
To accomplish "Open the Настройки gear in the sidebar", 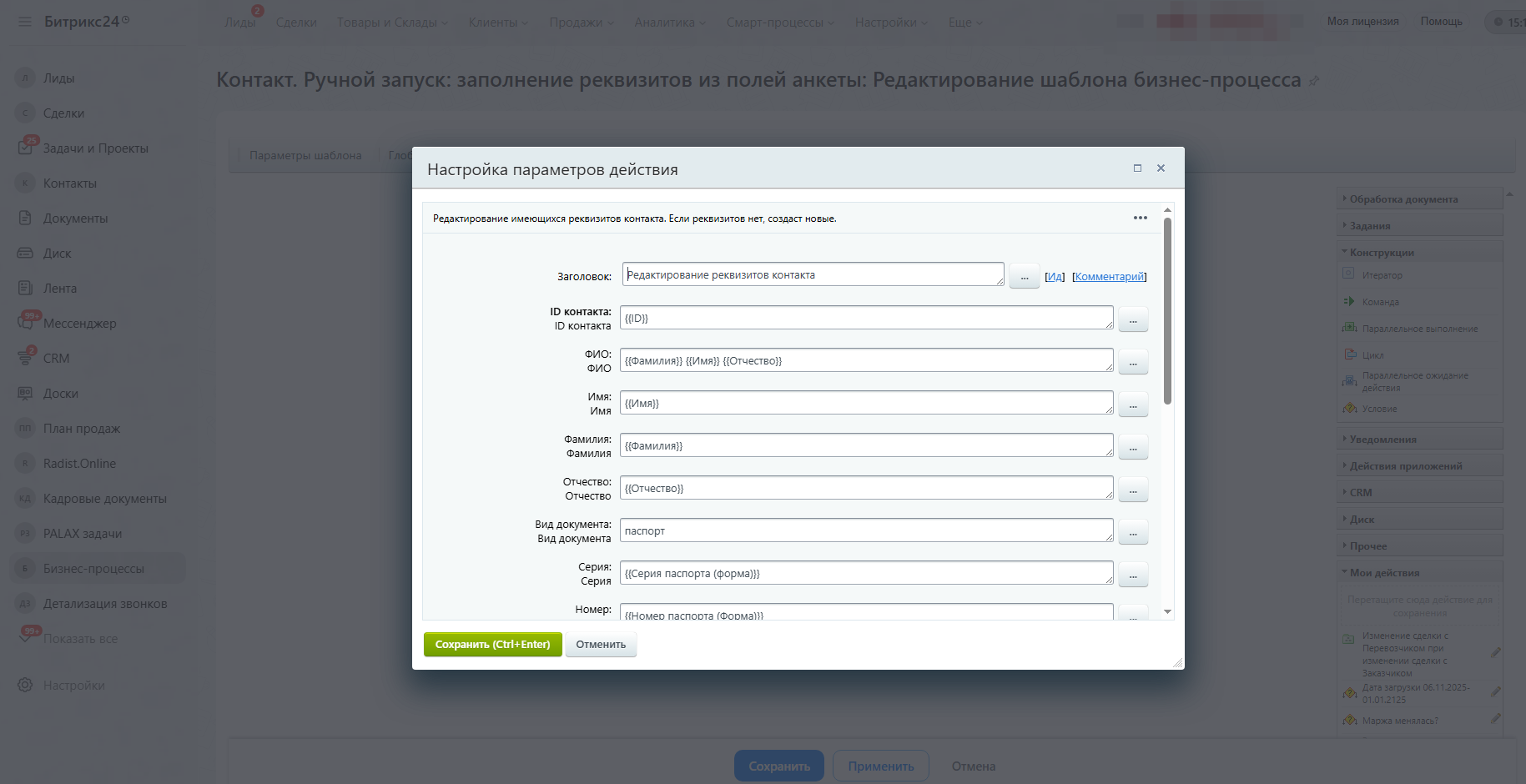I will pyautogui.click(x=26, y=686).
